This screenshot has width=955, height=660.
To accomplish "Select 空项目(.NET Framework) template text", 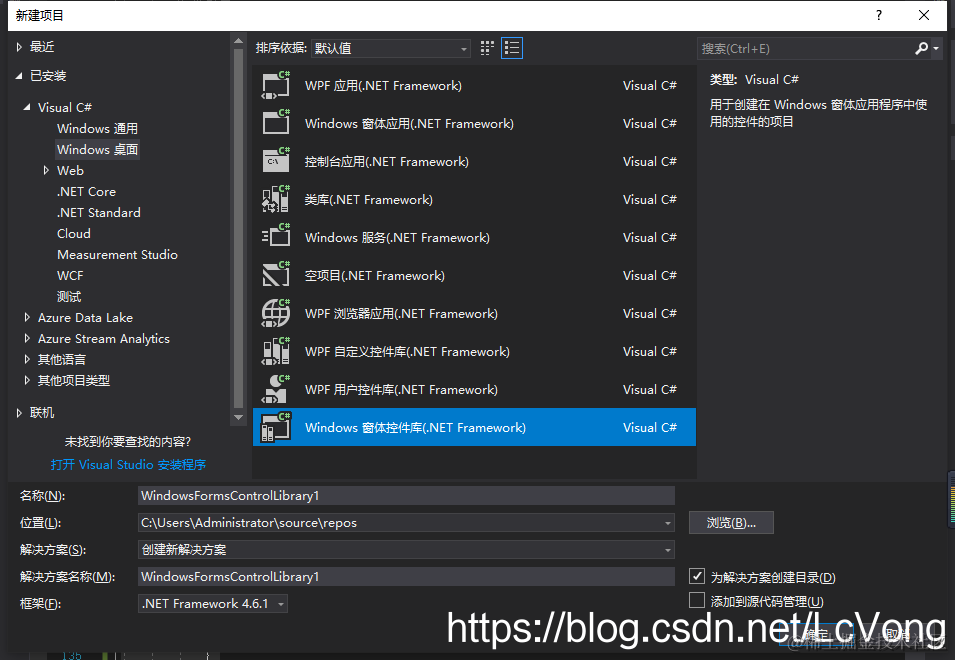I will pyautogui.click(x=375, y=276).
